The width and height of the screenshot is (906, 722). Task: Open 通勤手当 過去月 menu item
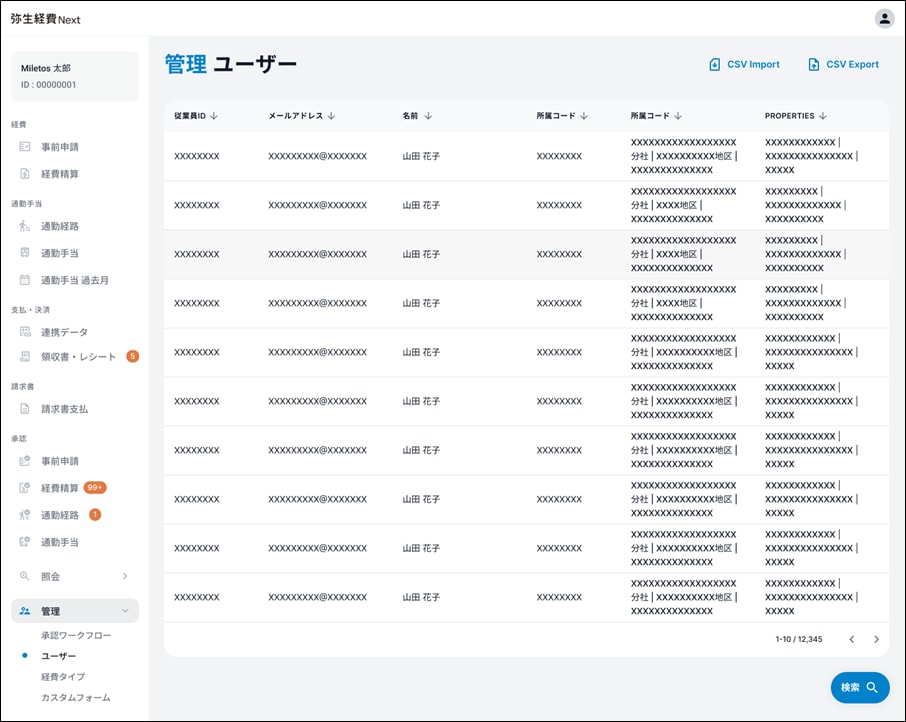point(75,280)
